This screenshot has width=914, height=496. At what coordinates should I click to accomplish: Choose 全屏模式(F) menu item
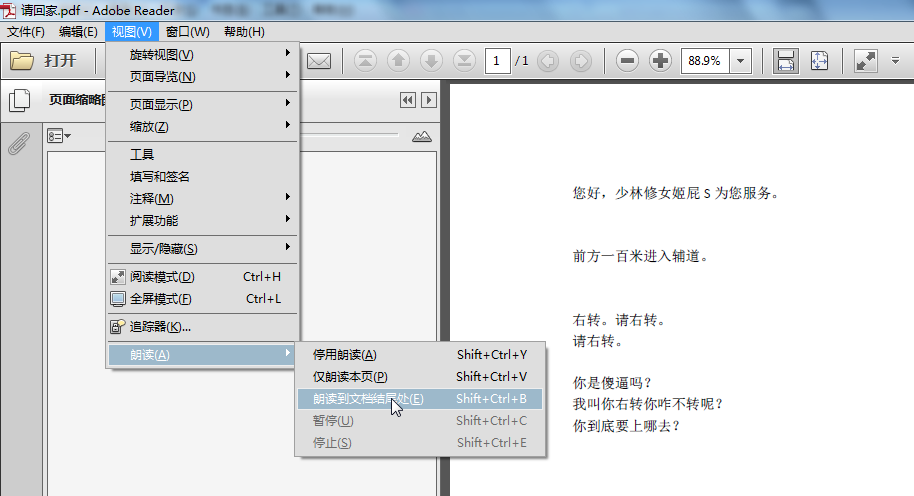coord(202,300)
